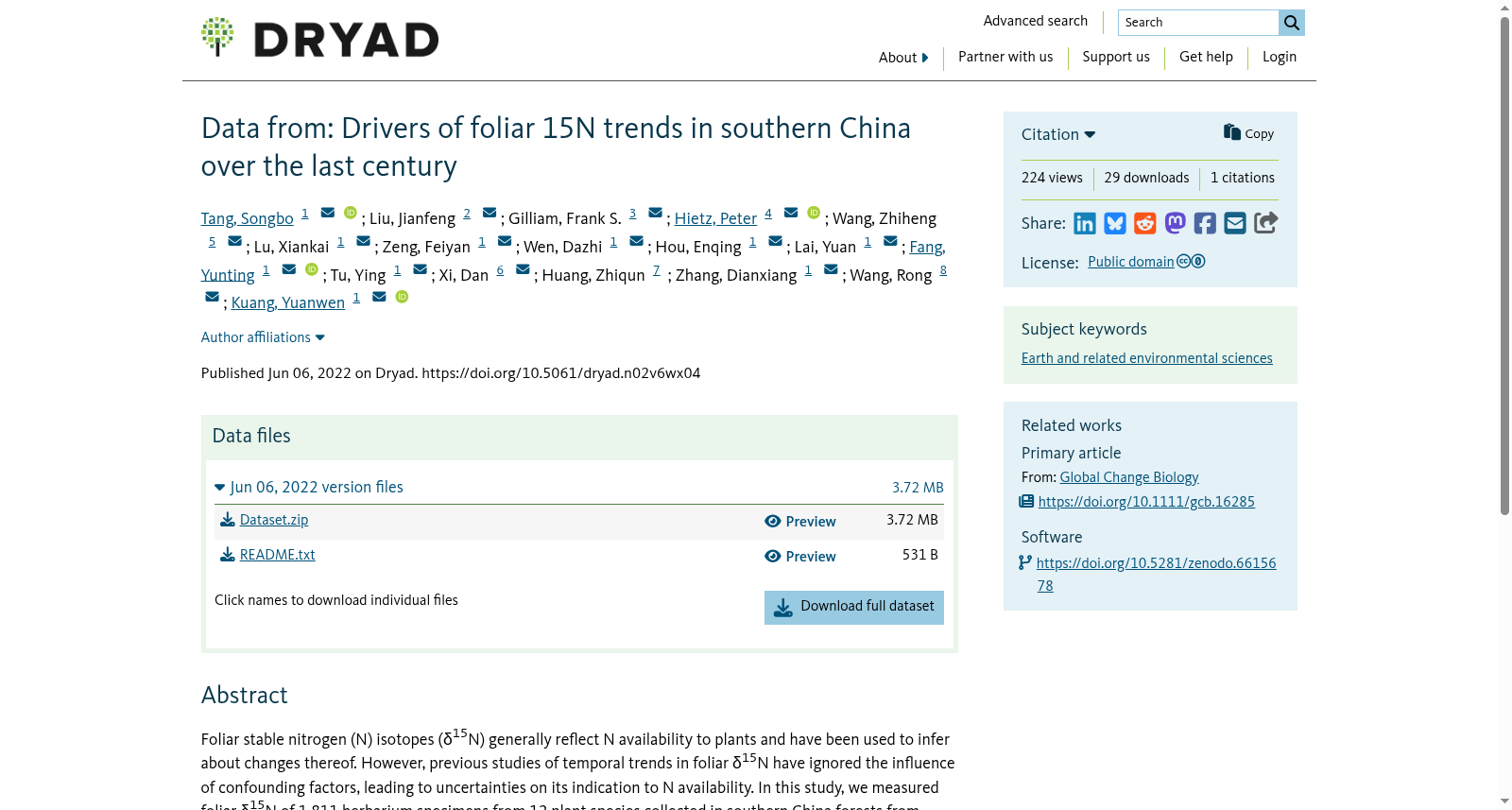The image size is (1512, 810).
Task: Share dataset on Facebook
Action: point(1205,223)
